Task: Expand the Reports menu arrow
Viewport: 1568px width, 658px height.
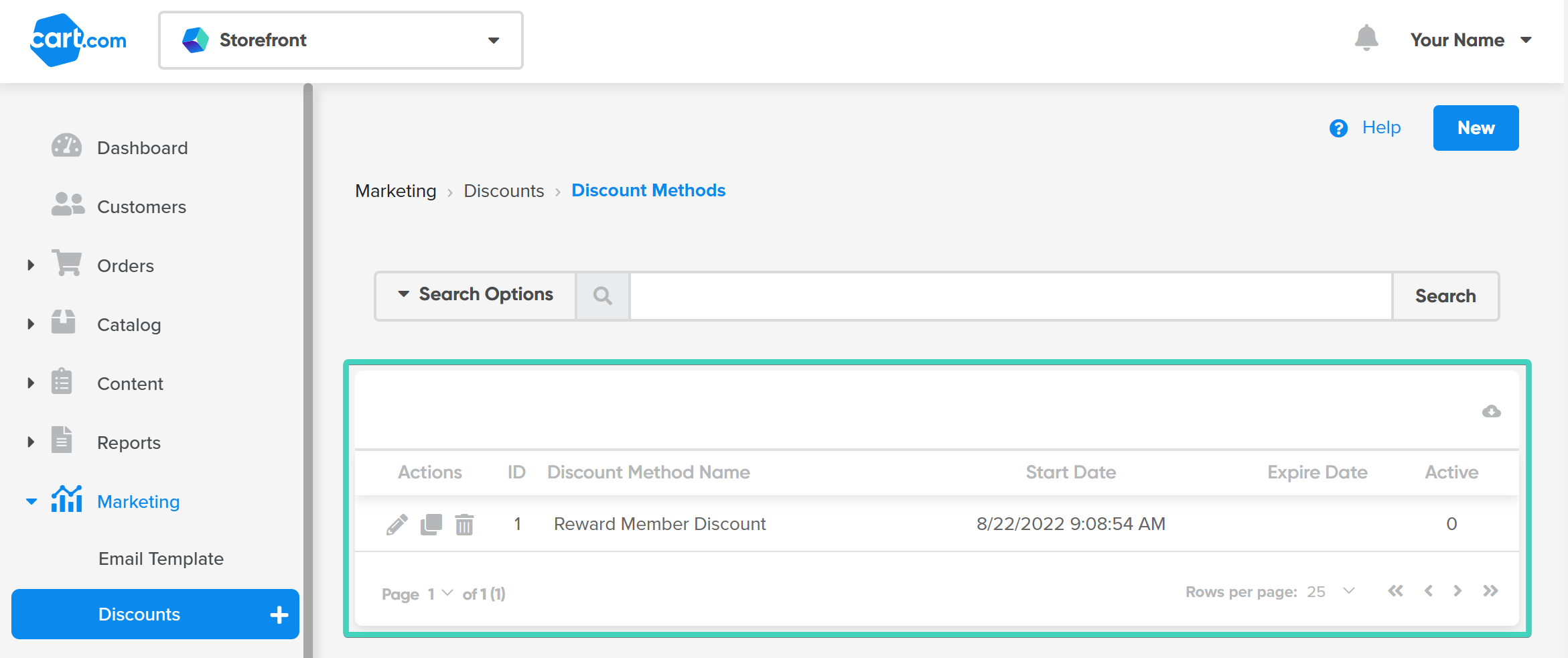Action: tap(31, 442)
